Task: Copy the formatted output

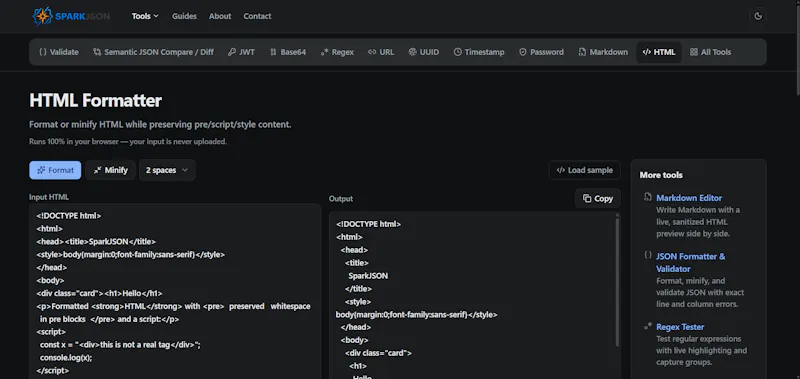Action: click(x=598, y=198)
